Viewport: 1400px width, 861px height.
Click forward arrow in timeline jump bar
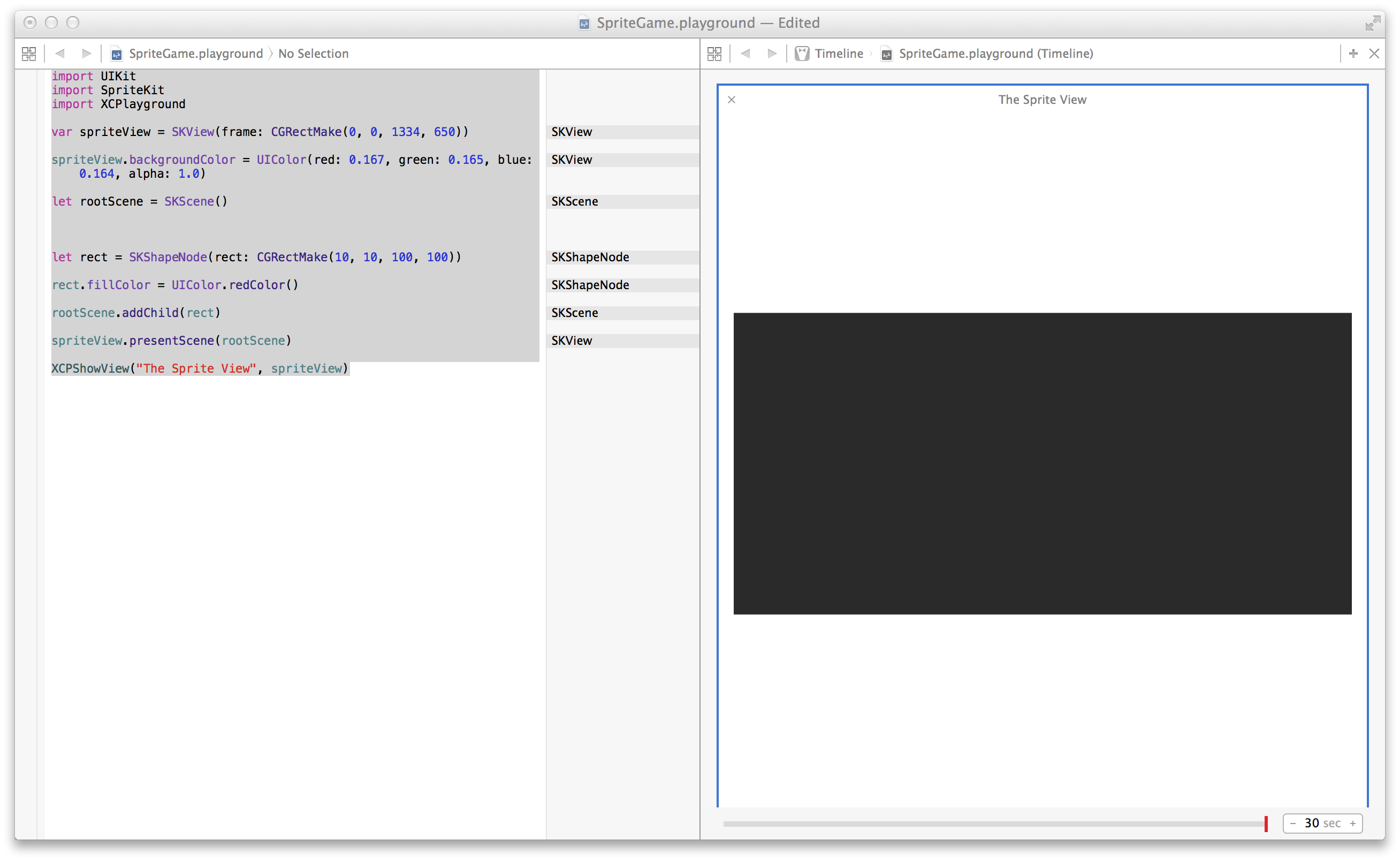point(772,54)
